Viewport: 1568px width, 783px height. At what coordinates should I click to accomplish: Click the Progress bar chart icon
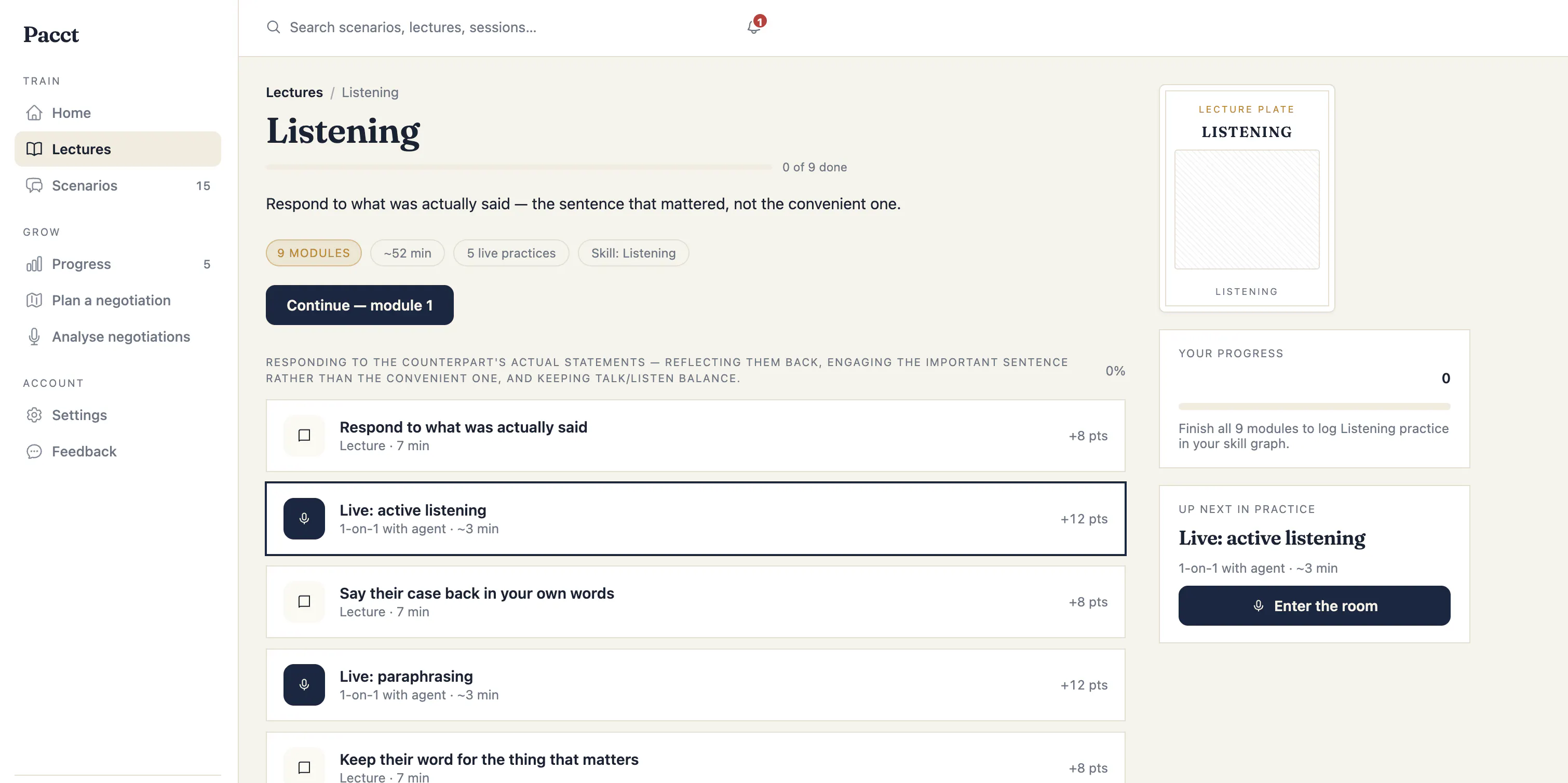[x=34, y=264]
